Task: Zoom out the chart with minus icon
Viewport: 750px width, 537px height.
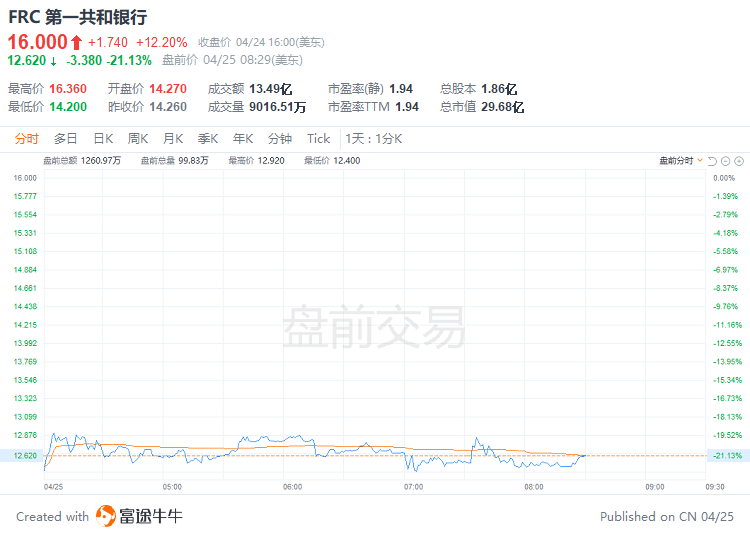Action: (725, 161)
